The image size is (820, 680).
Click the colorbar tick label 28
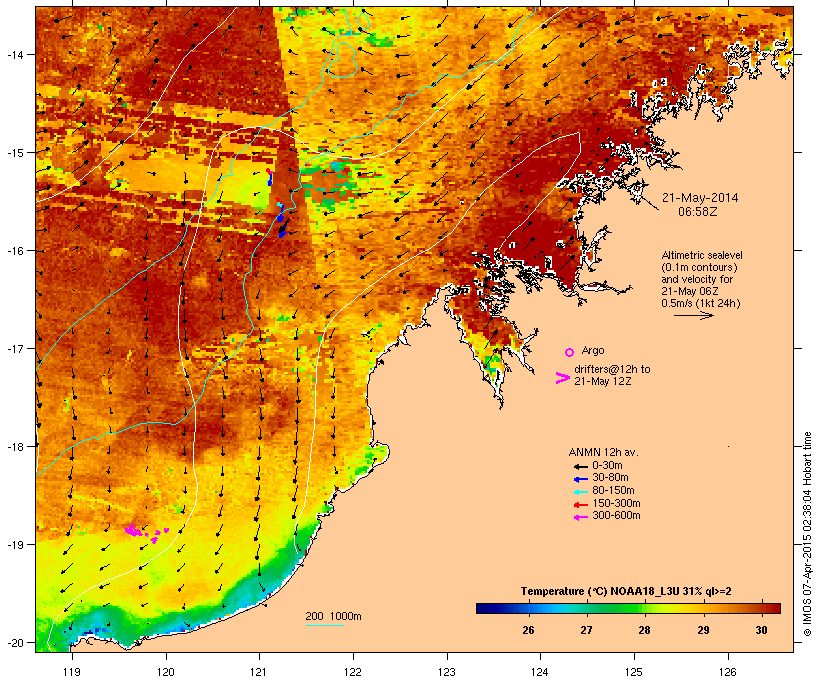[644, 630]
